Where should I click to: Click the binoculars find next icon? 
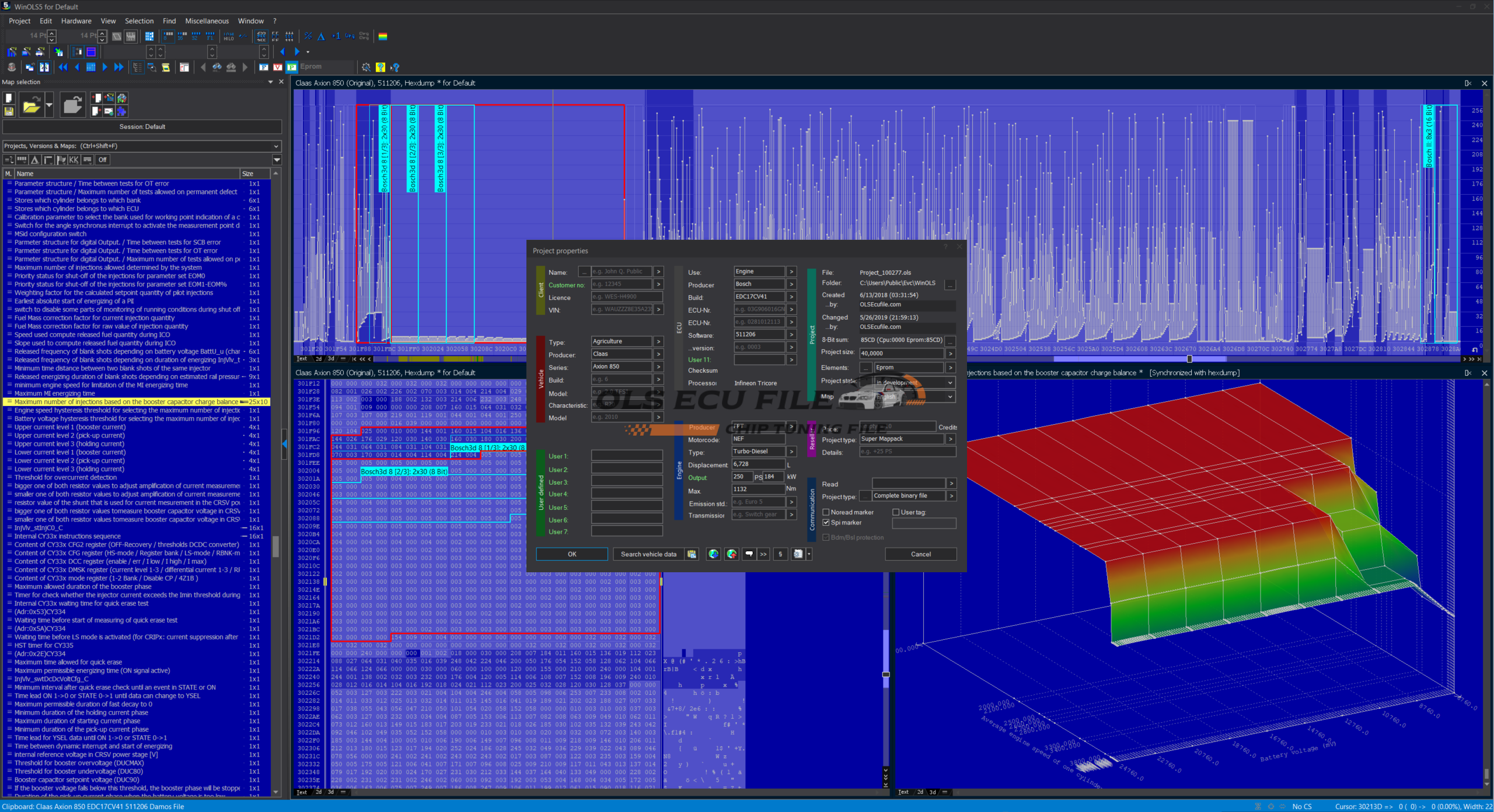point(217,67)
